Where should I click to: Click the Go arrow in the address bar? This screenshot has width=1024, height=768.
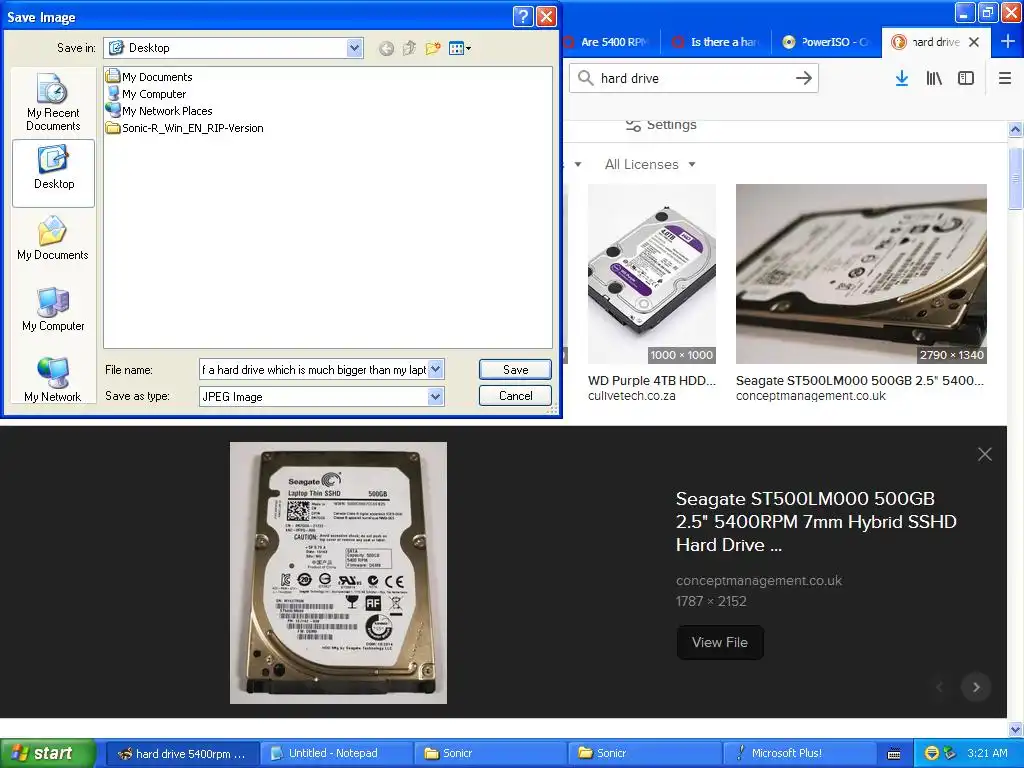click(804, 78)
